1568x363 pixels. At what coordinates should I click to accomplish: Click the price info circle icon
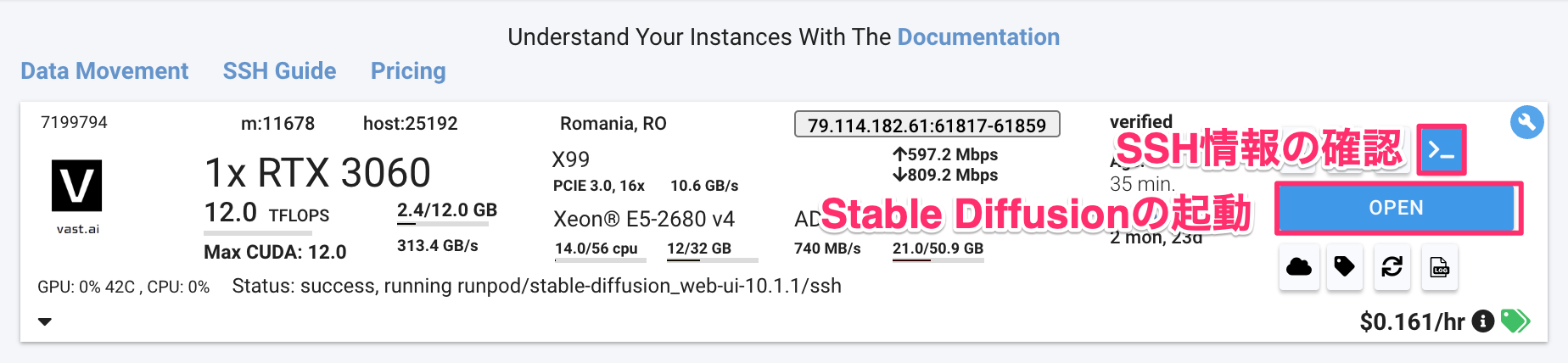point(1482,321)
